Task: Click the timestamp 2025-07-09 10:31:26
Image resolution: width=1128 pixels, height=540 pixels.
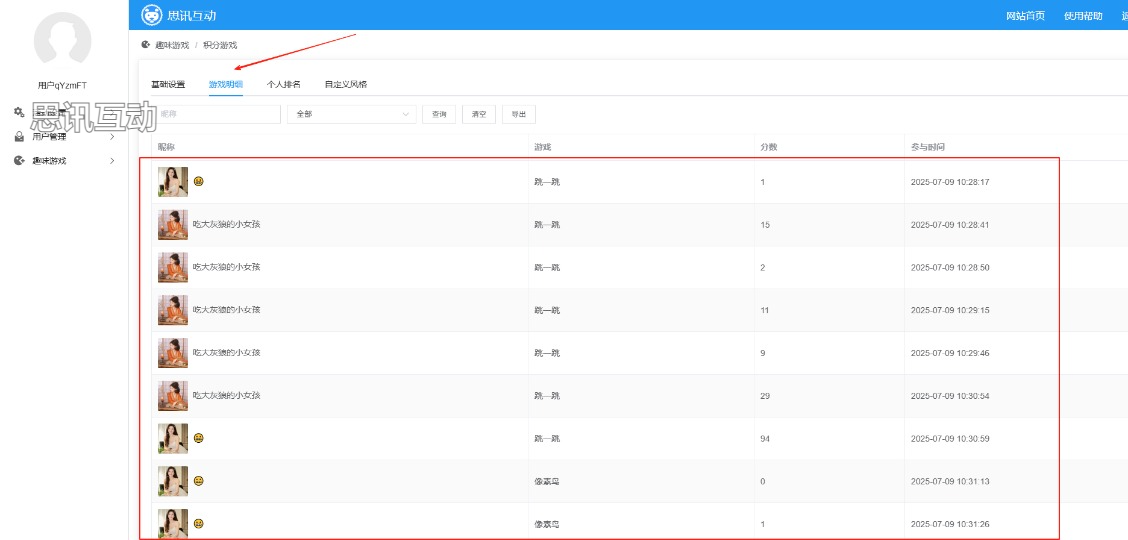Action: click(x=950, y=524)
